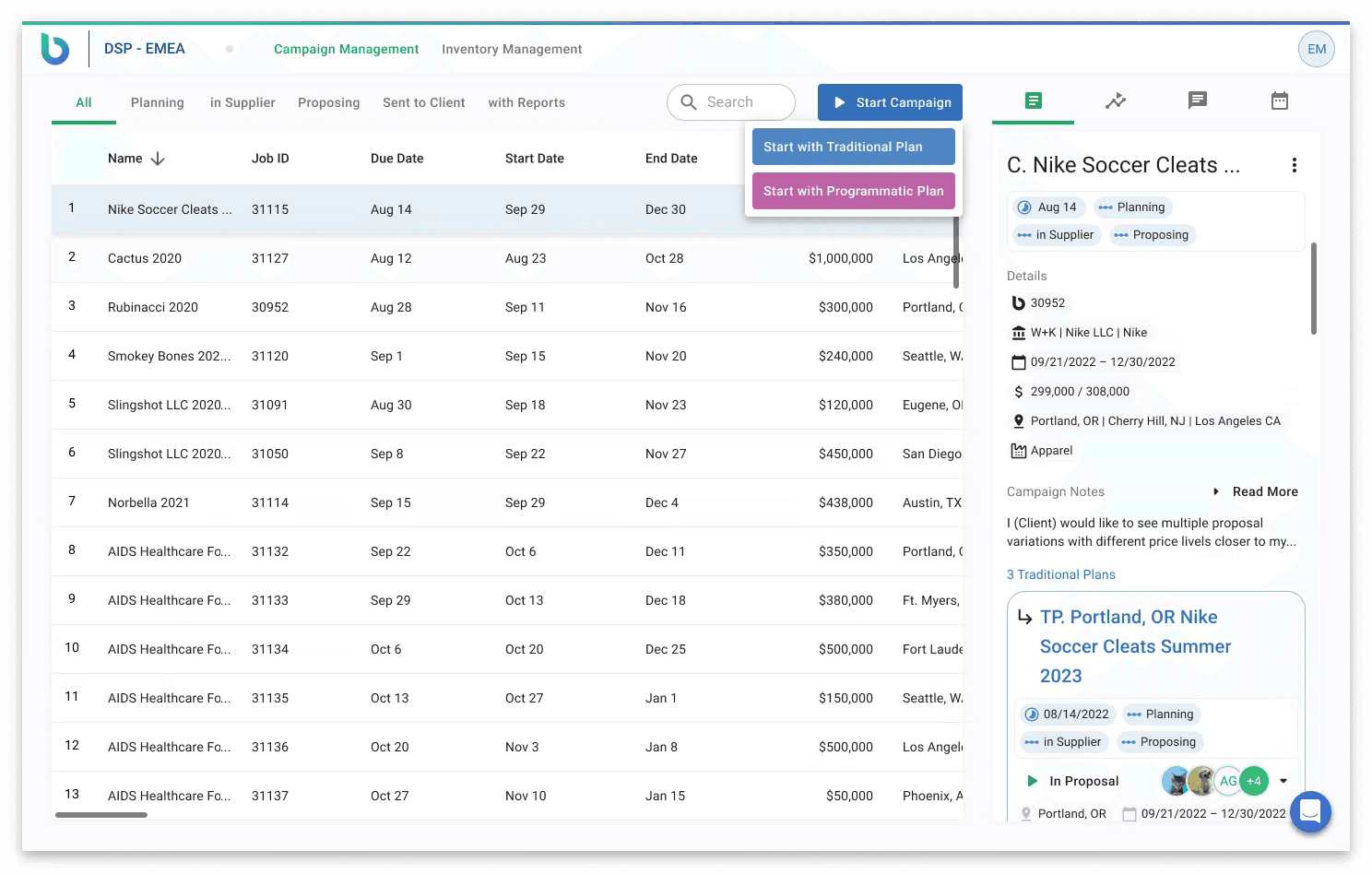Click the job ID logo icon beside 30952
Screen dimensions: 1372x874
(x=1019, y=303)
